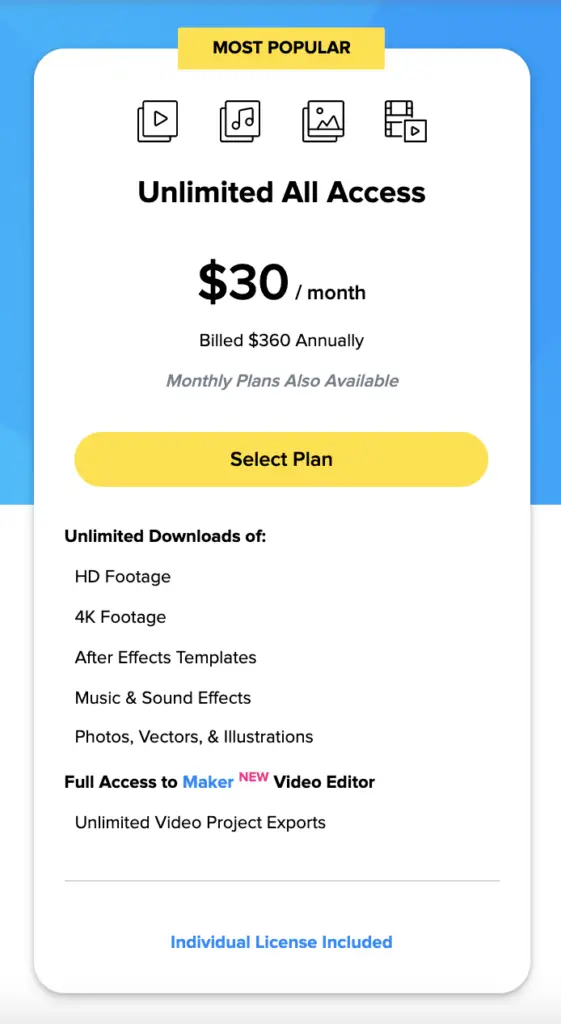The width and height of the screenshot is (561, 1024).
Task: Click Individual License Included link
Action: [x=281, y=942]
